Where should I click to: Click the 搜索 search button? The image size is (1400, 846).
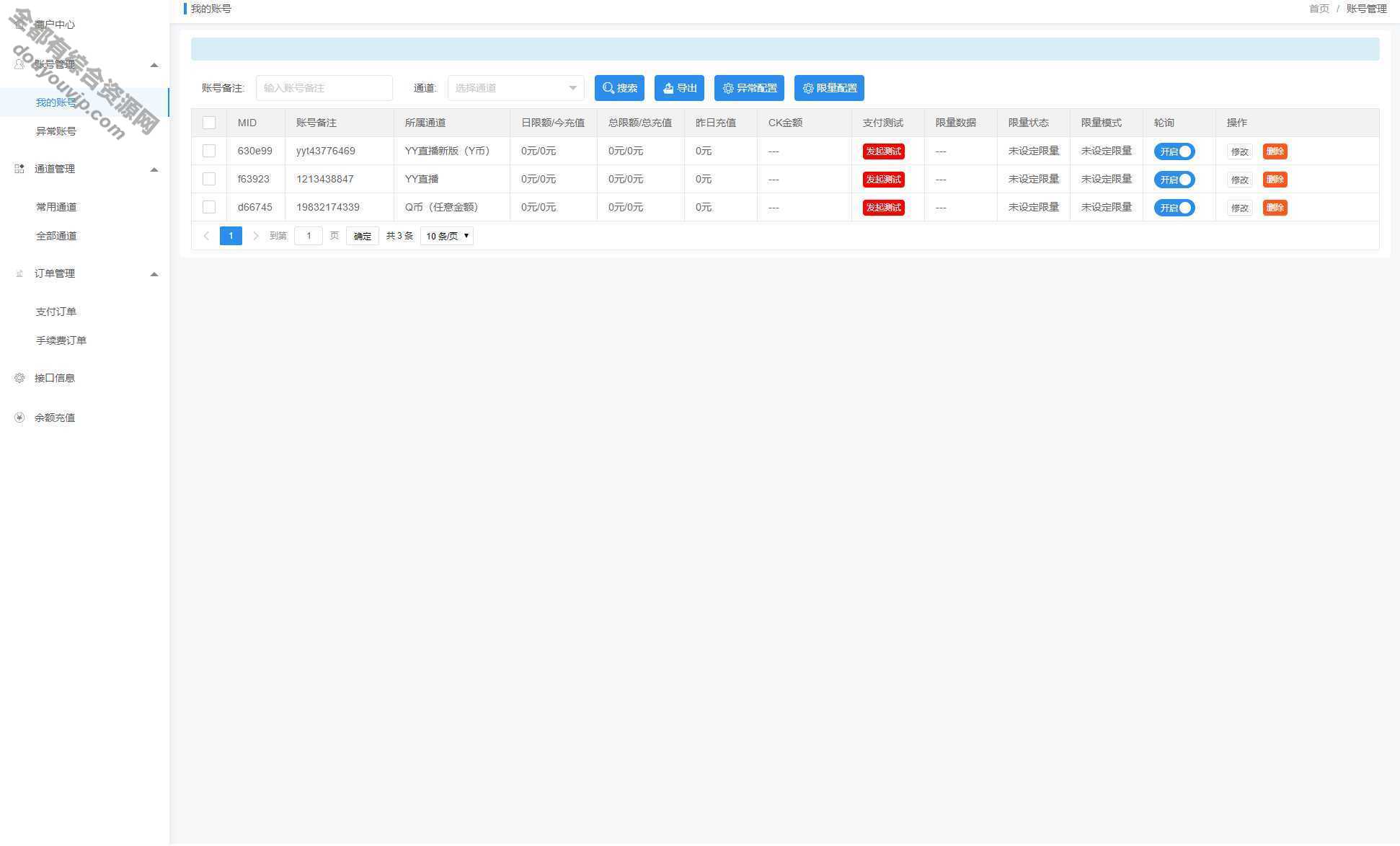[619, 88]
